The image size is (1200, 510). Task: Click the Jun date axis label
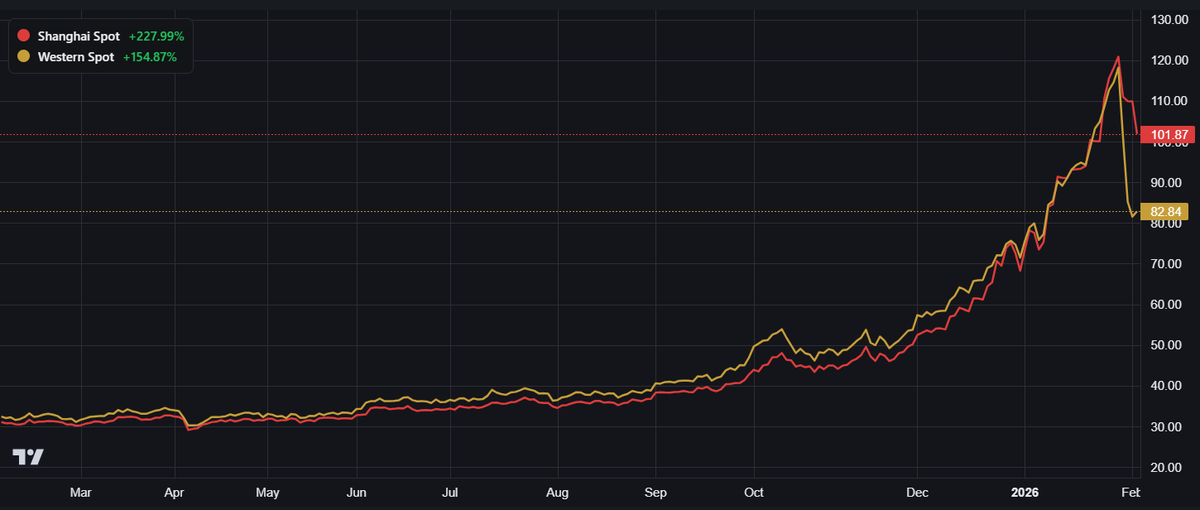[x=357, y=493]
